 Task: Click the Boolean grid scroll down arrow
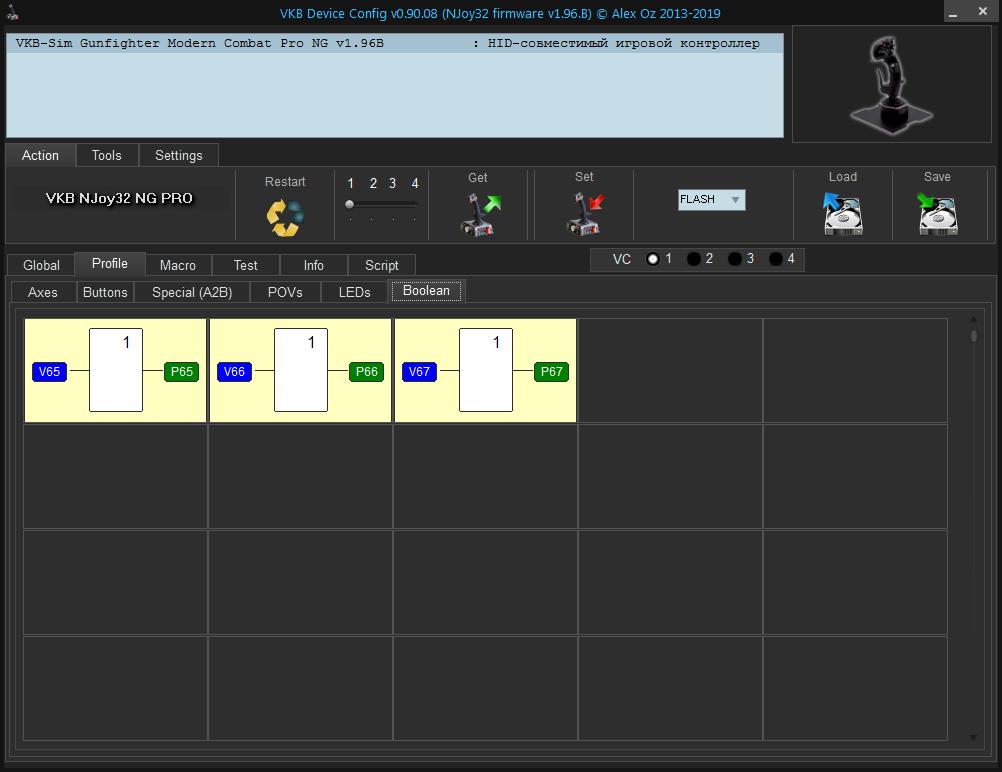point(973,737)
